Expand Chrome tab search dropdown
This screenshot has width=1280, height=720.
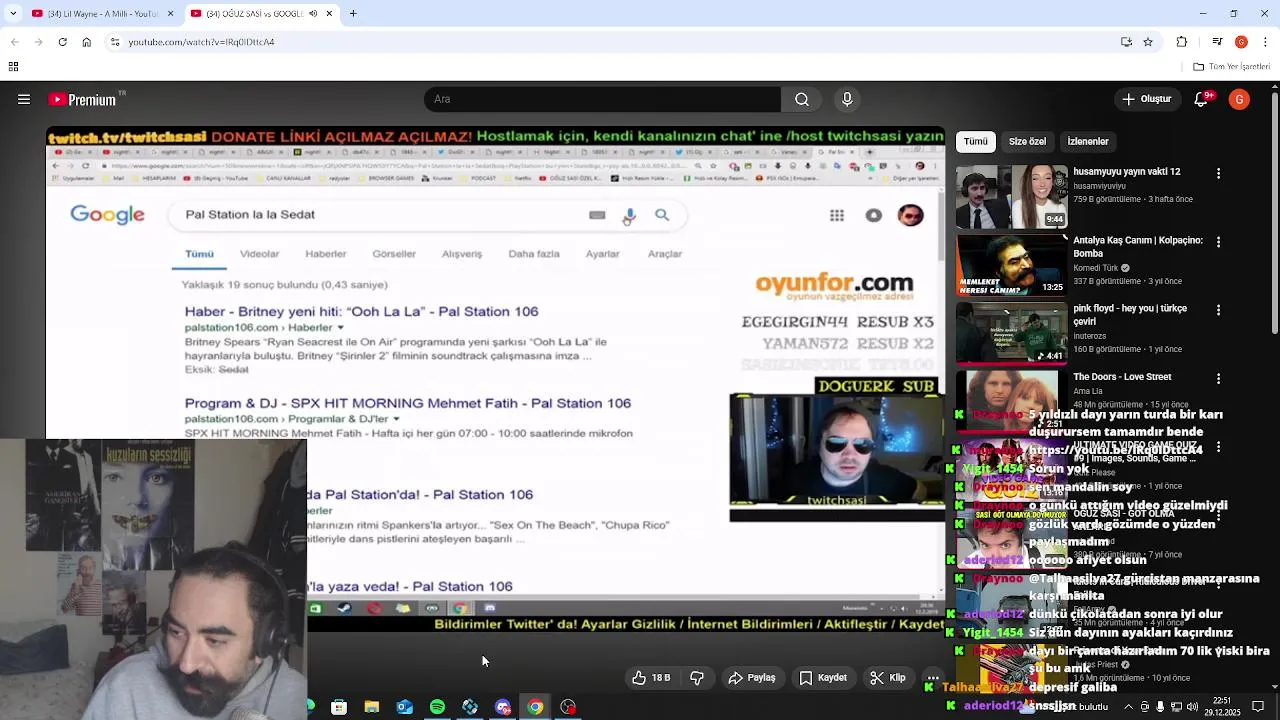(x=13, y=14)
